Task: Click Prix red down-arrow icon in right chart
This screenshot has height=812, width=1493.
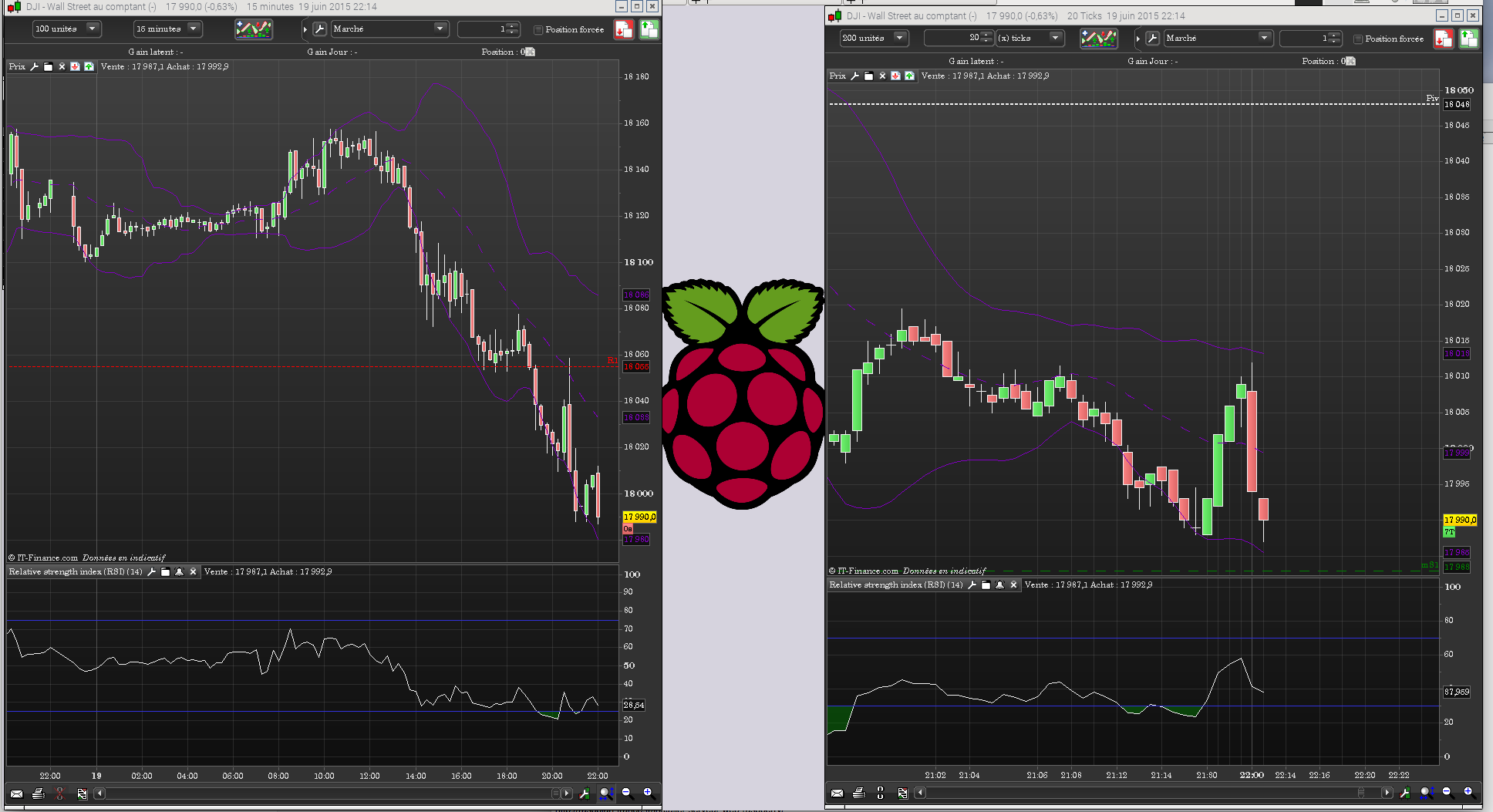Action: point(895,76)
